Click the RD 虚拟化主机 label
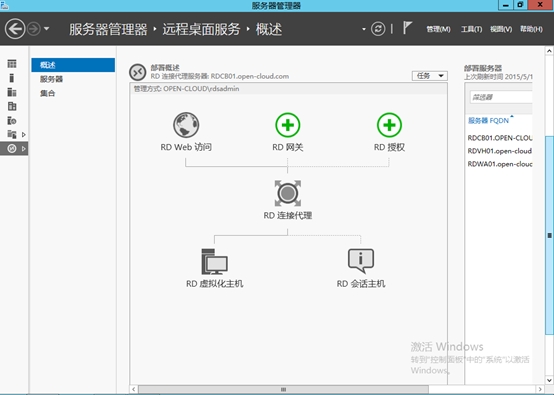The image size is (554, 395). 214,284
